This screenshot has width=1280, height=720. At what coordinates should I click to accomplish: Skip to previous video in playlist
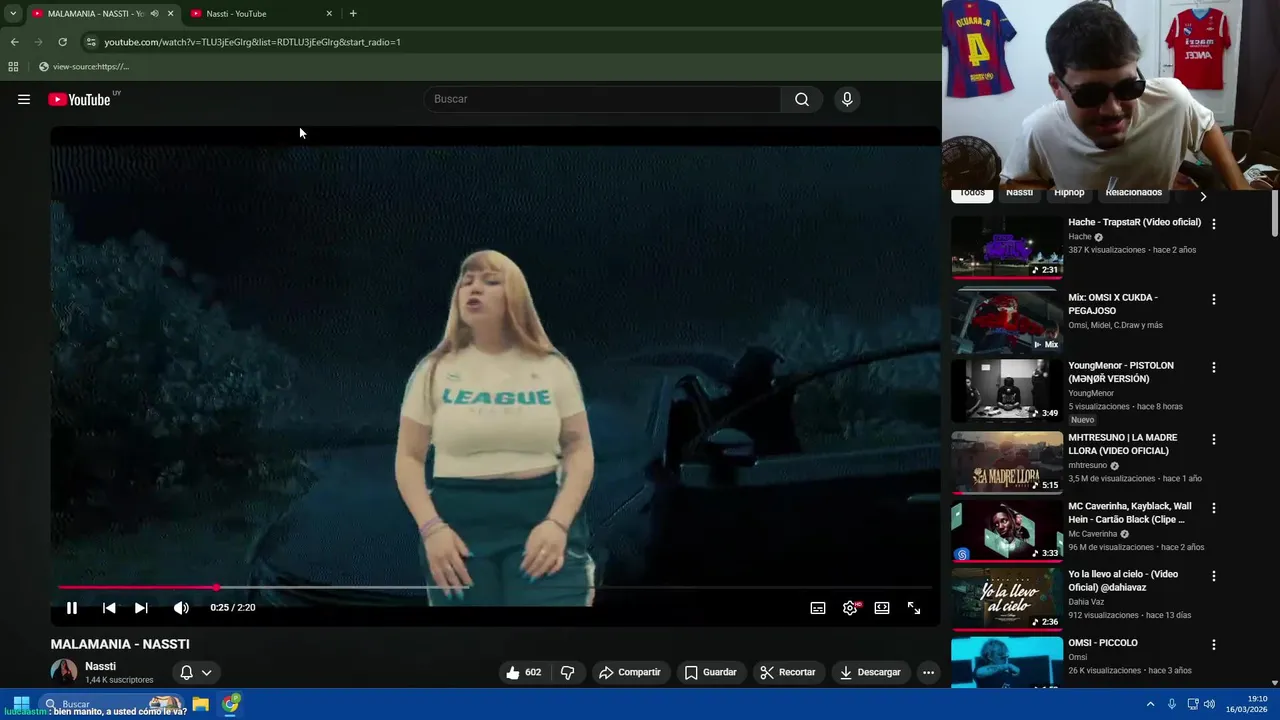click(x=109, y=608)
